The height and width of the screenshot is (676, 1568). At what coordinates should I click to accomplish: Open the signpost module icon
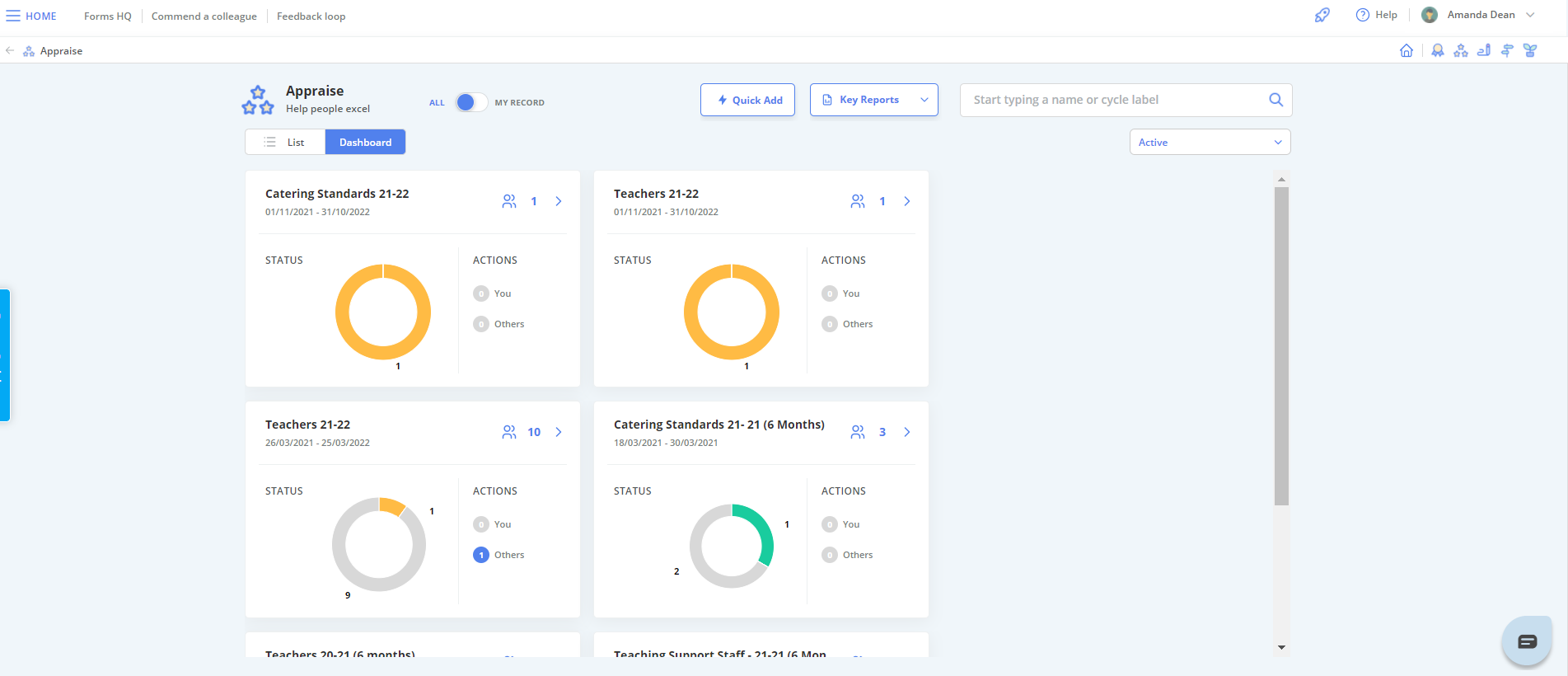(x=1507, y=50)
